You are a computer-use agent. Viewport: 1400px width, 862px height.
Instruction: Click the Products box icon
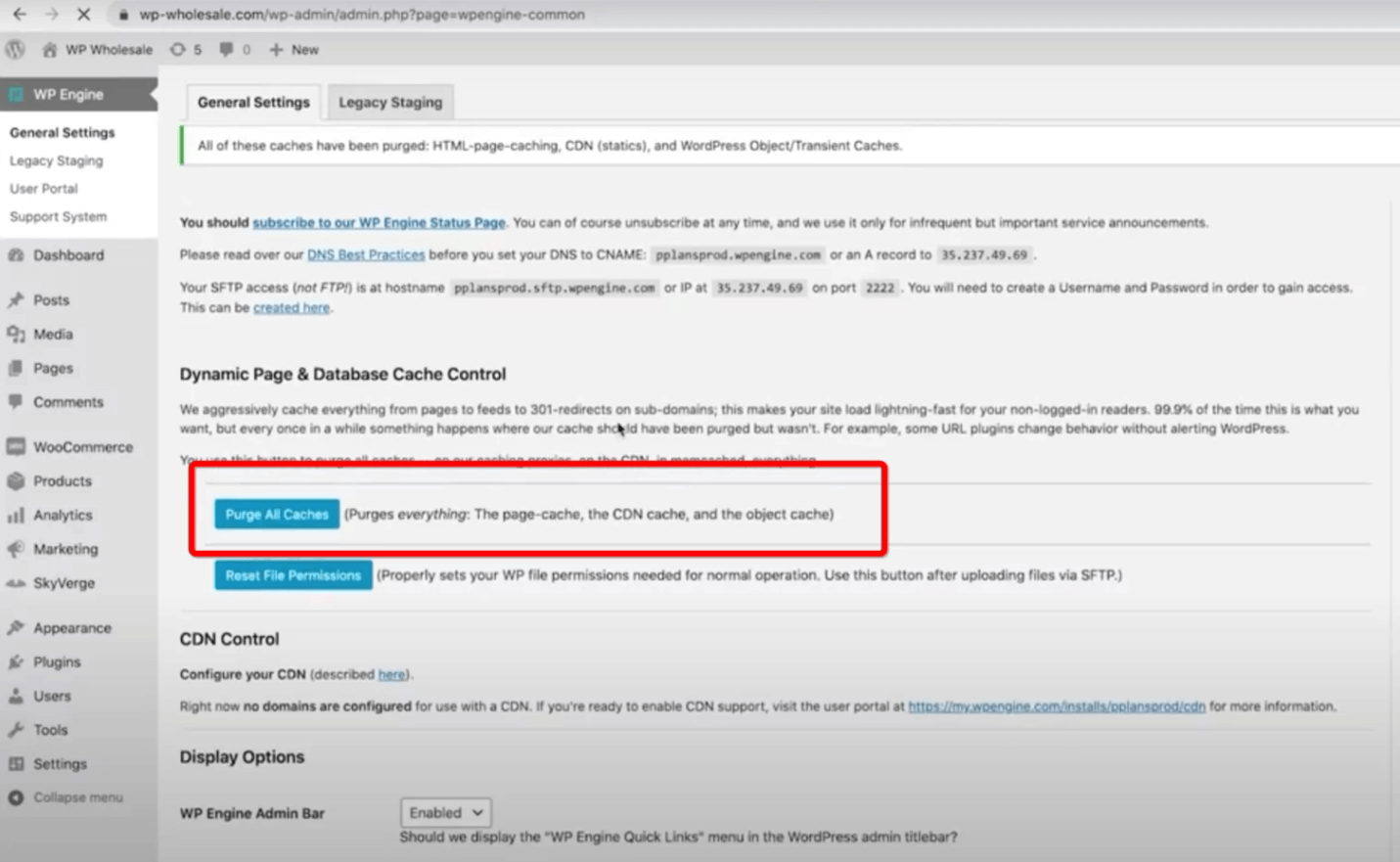16,481
